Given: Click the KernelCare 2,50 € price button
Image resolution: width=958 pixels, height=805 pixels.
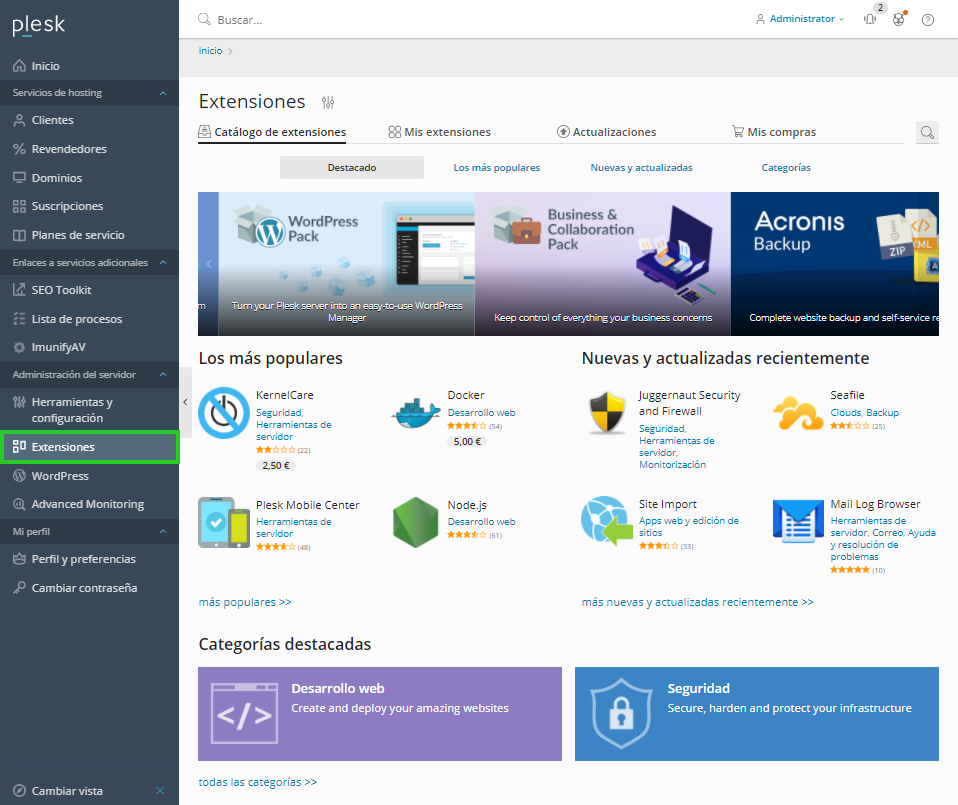Looking at the screenshot, I should [276, 465].
